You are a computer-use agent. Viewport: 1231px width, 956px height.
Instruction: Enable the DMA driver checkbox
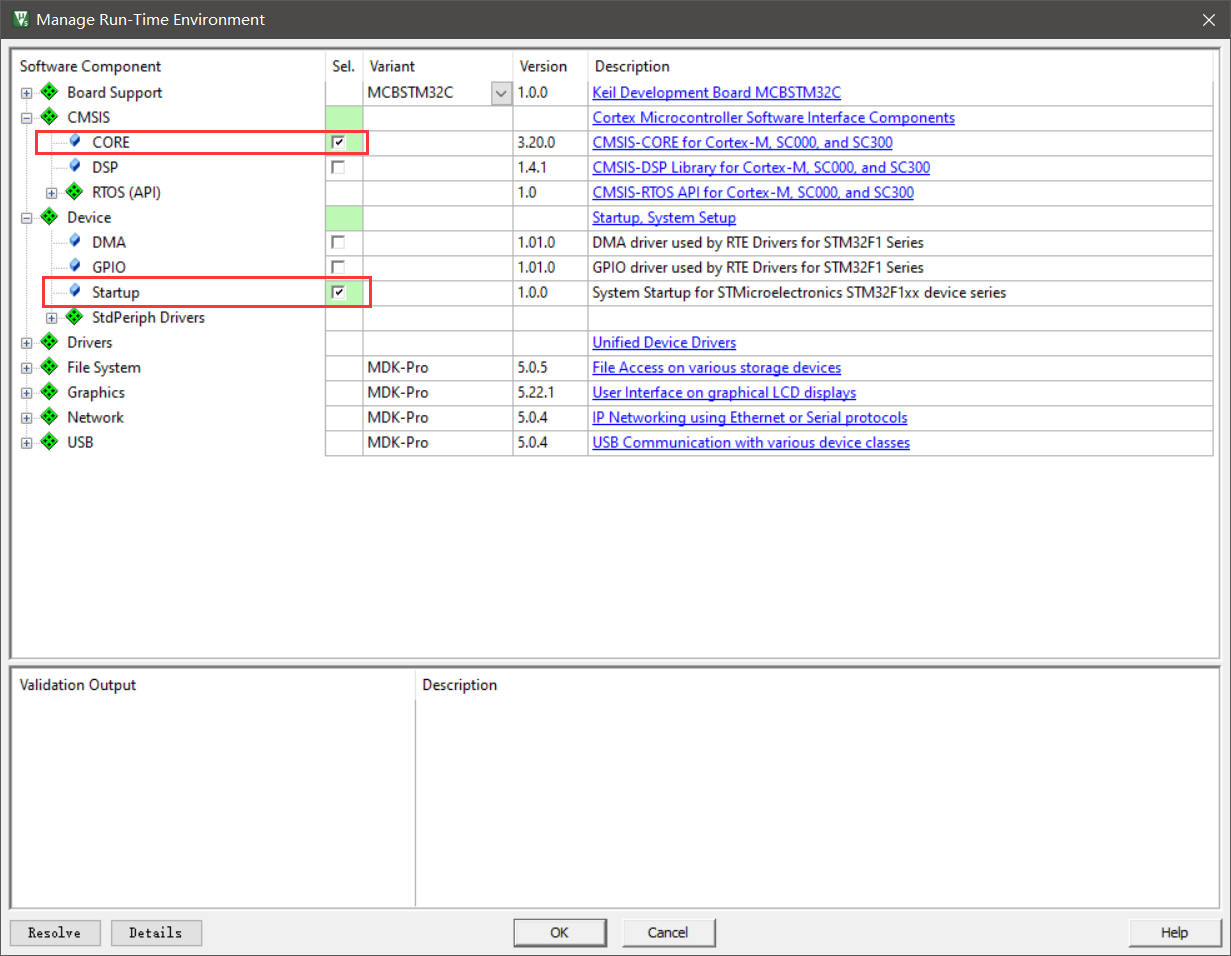pyautogui.click(x=338, y=242)
